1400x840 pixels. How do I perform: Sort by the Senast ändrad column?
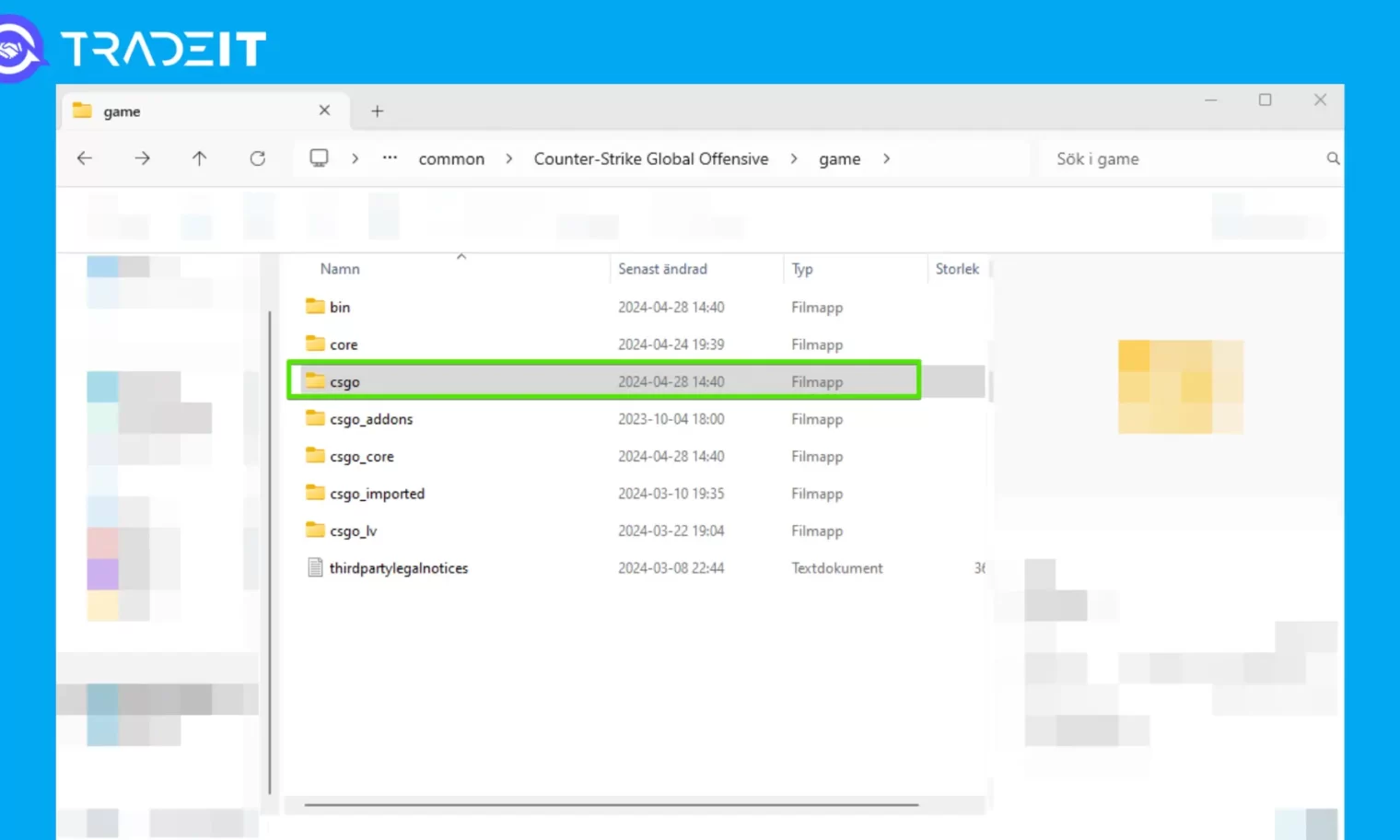[662, 269]
